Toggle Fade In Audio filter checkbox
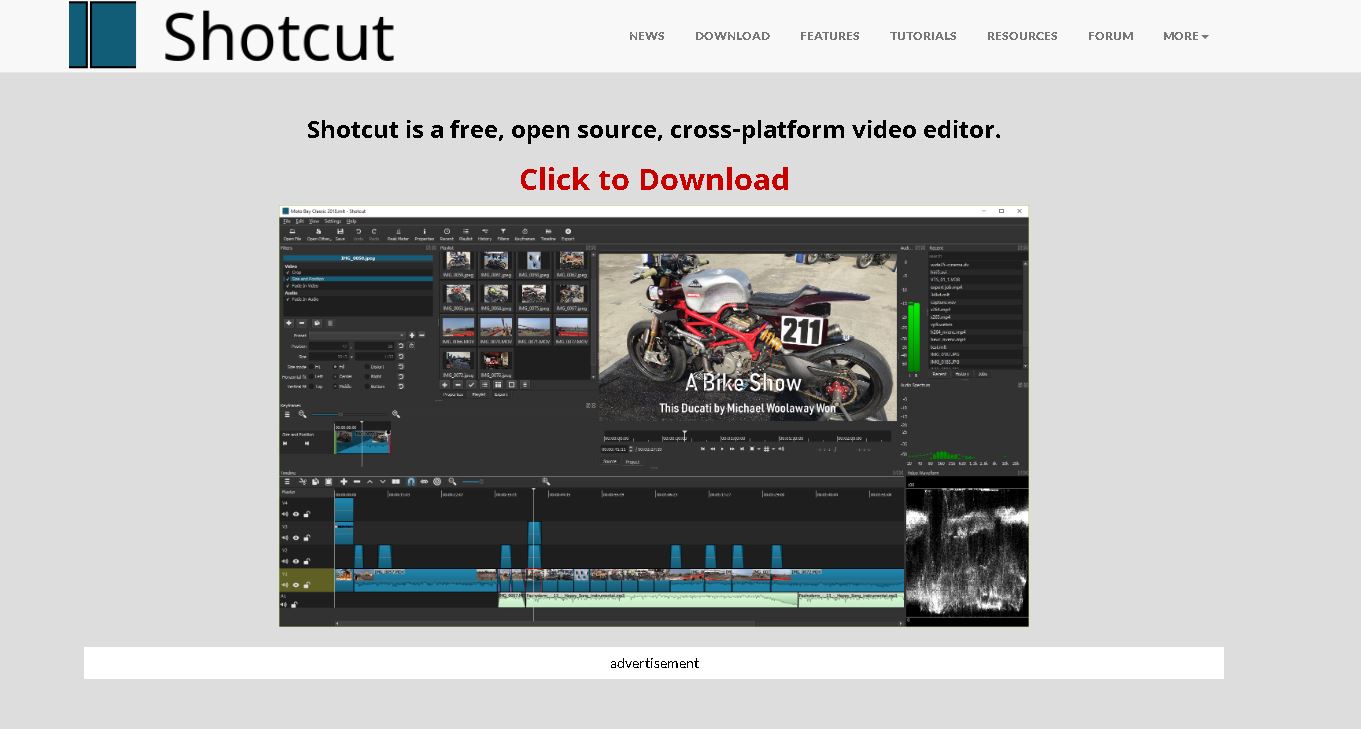Image resolution: width=1361 pixels, height=753 pixels. pos(288,299)
